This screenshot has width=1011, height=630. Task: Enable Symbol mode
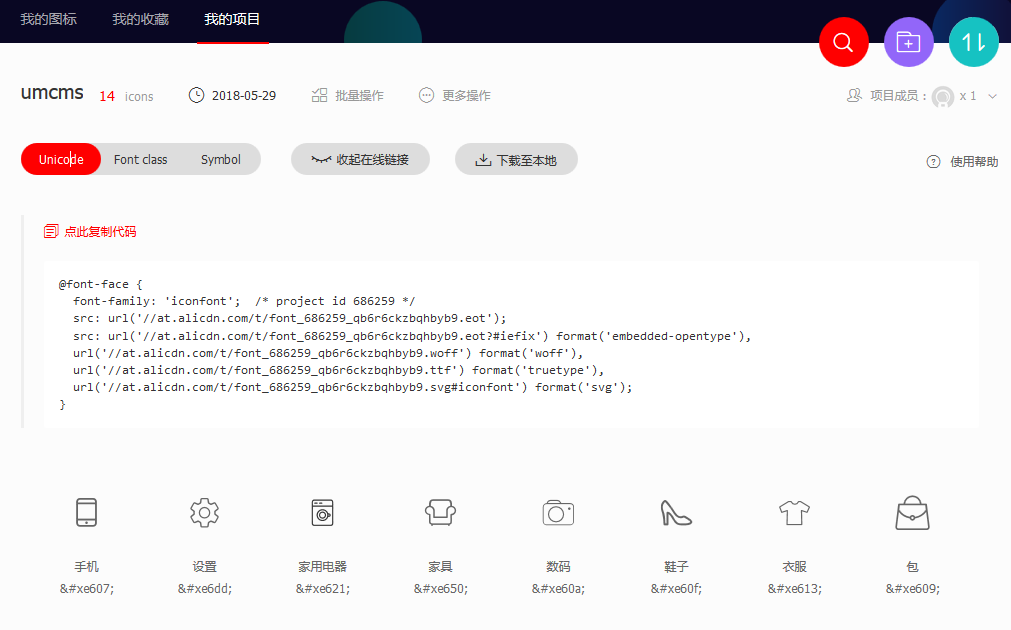[x=220, y=158]
